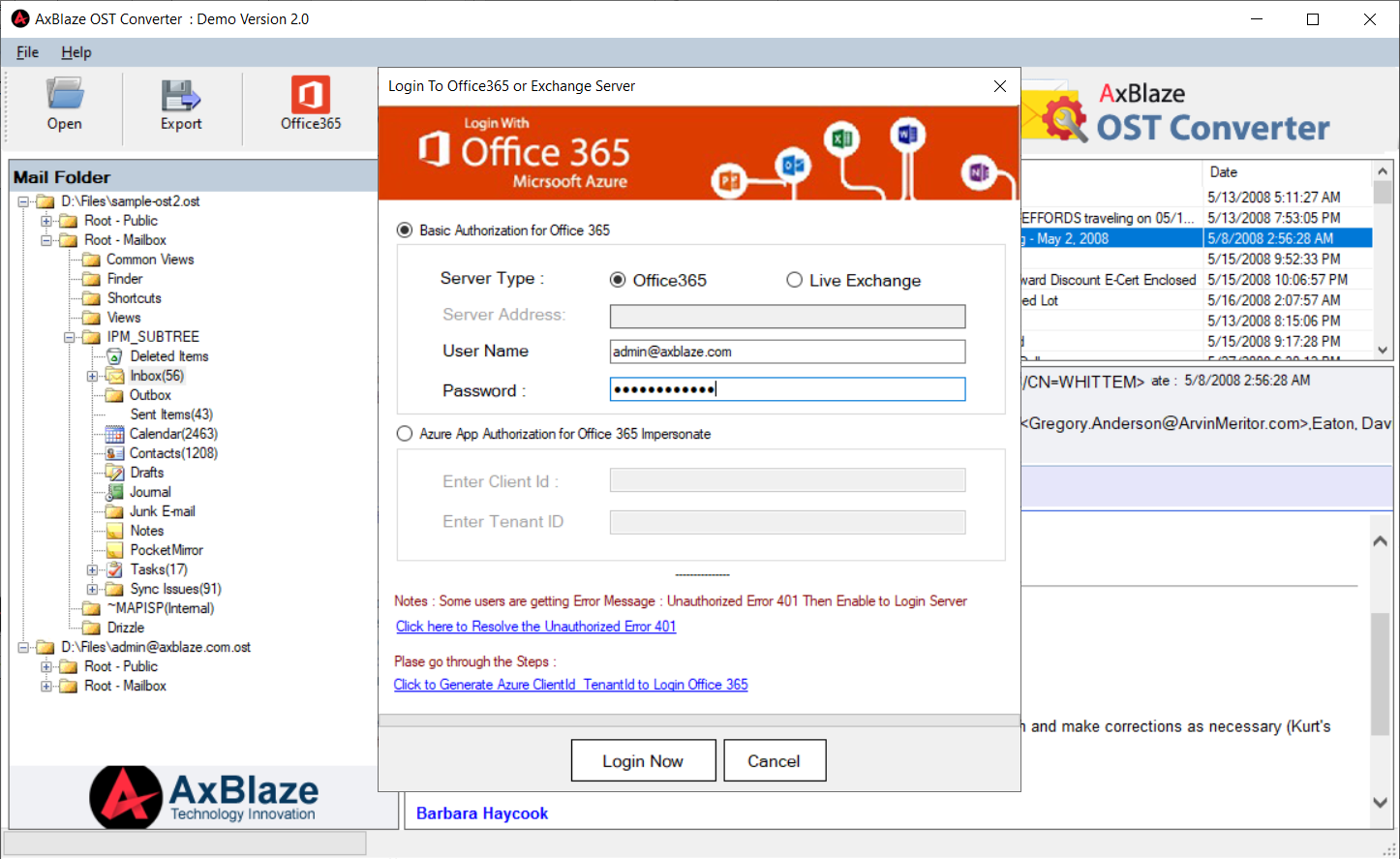The height and width of the screenshot is (859, 1400).
Task: Click the Login Now button
Action: [644, 760]
